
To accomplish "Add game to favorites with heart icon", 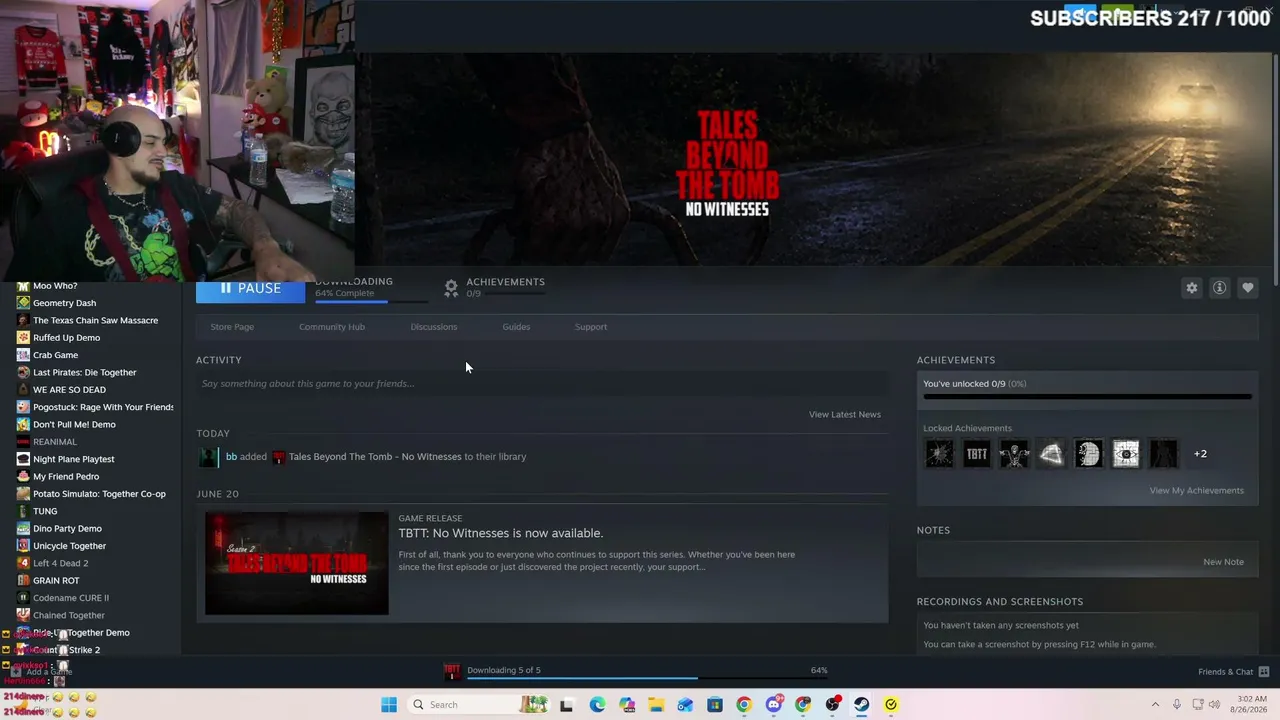I will pos(1248,288).
